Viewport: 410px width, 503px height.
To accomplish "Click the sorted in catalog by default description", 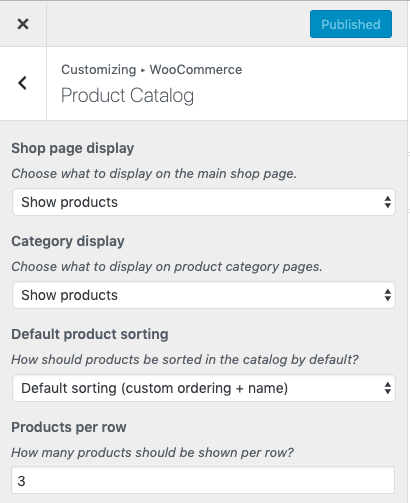I will (185, 360).
